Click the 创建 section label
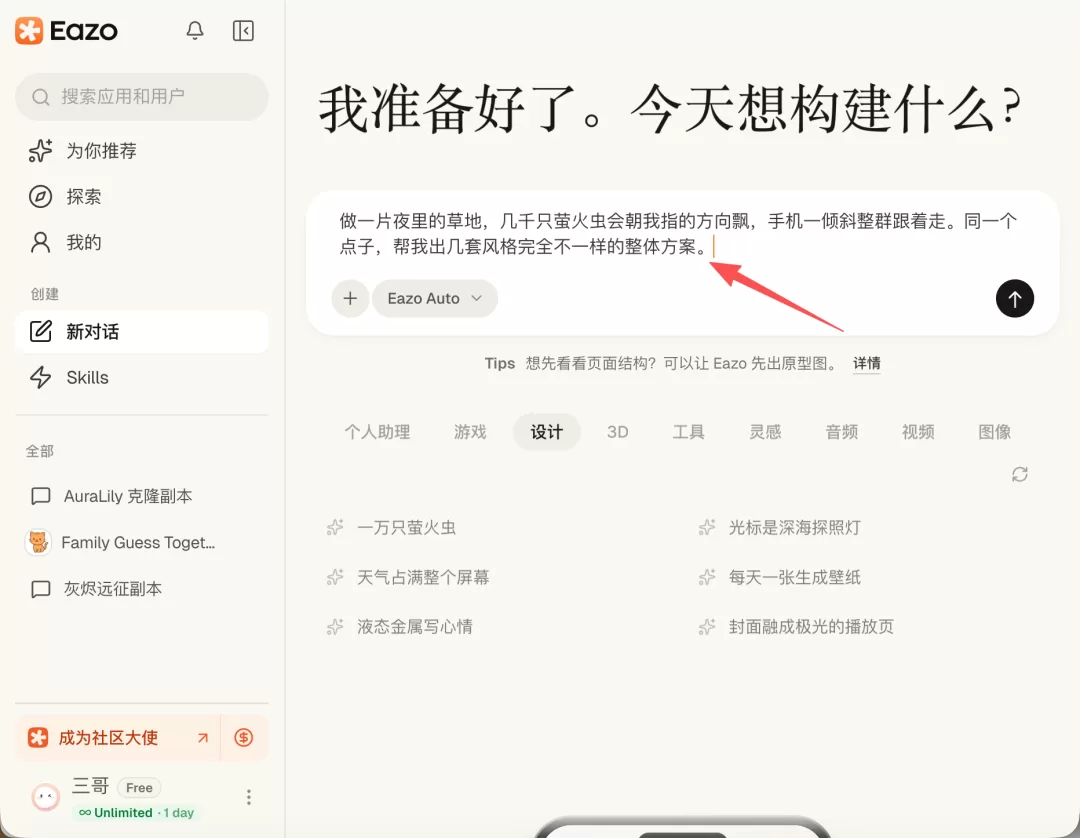This screenshot has height=838, width=1080. coord(45,294)
